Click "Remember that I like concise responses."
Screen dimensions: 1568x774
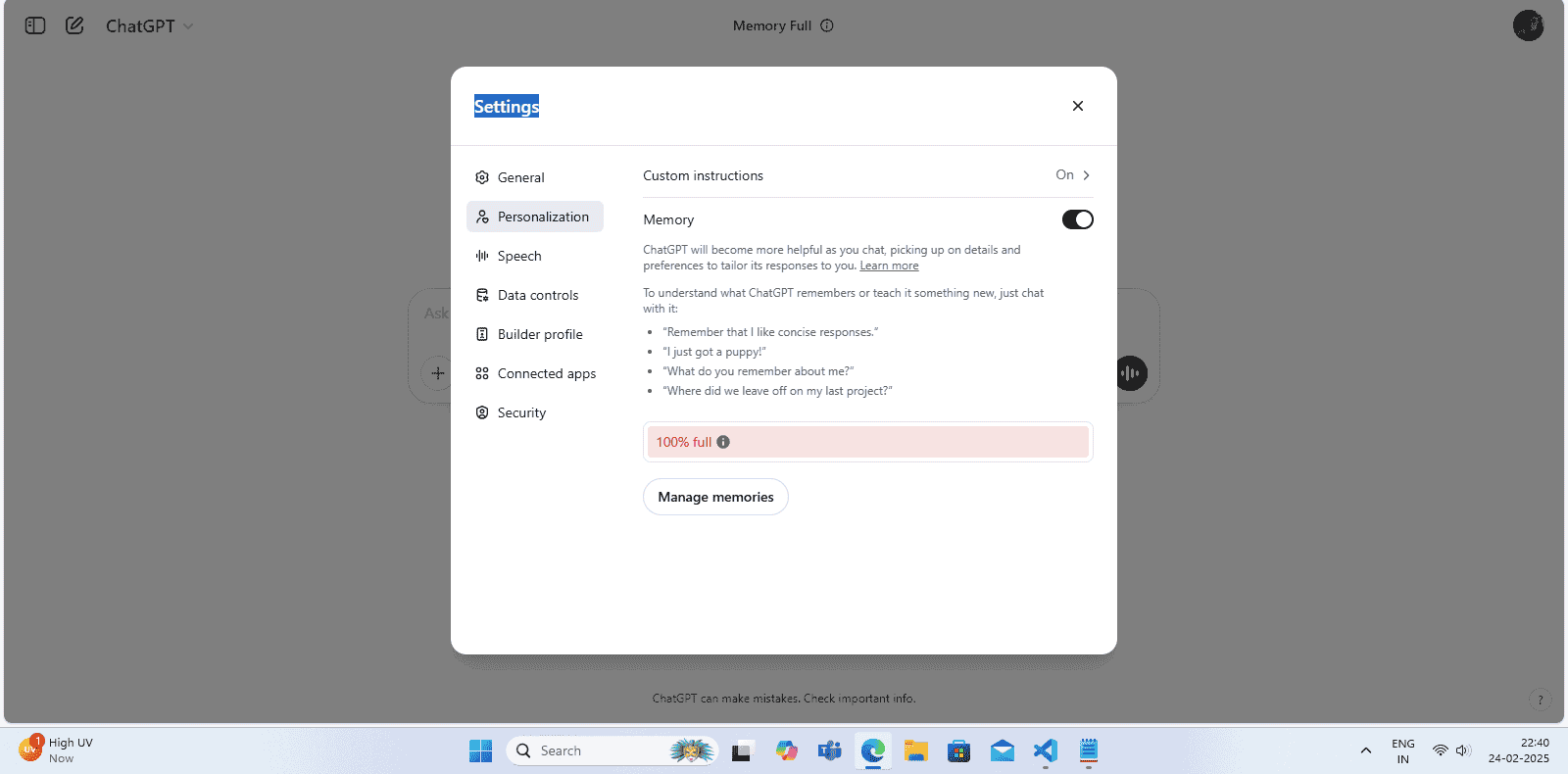click(770, 332)
